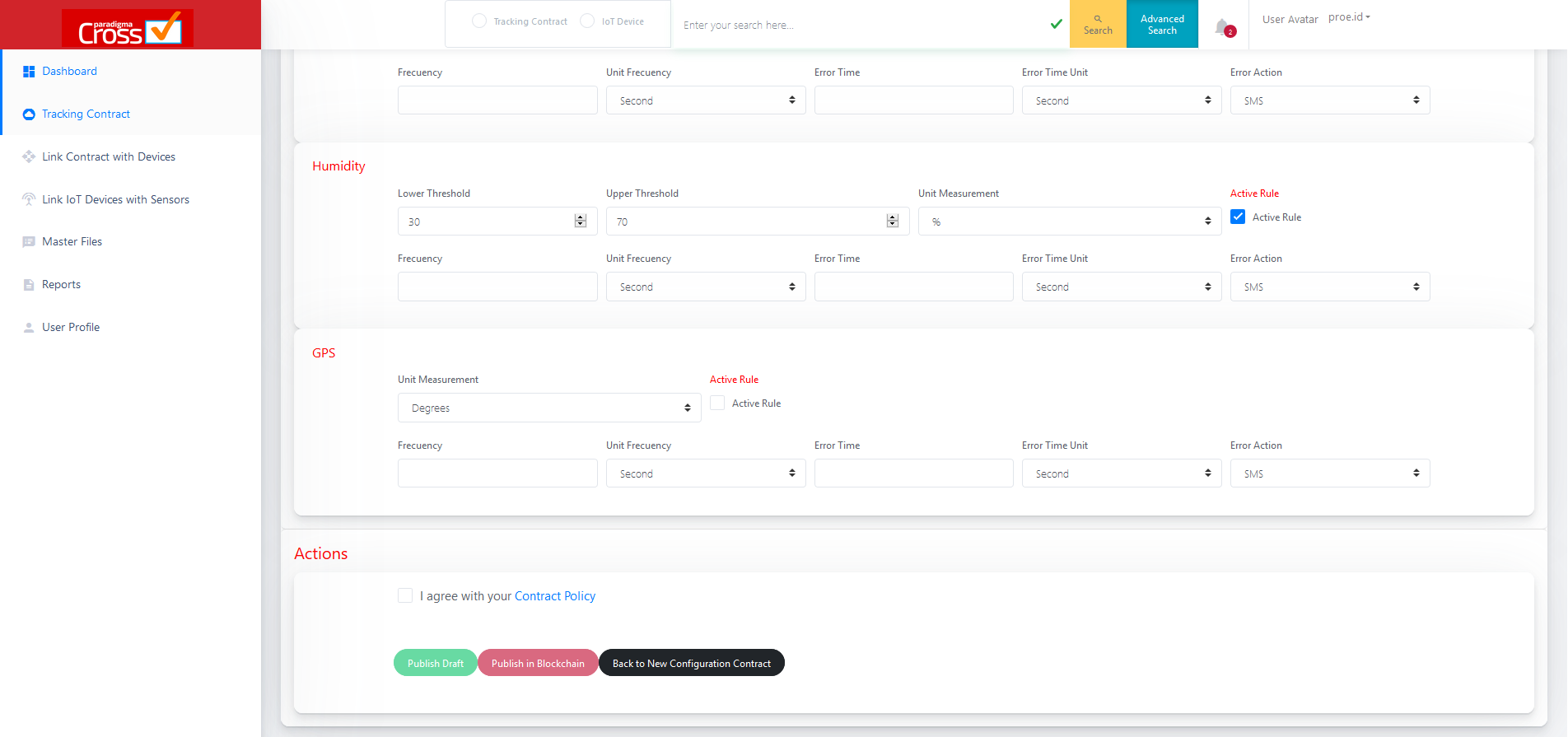Click the Paradigma Cross logo

128,28
